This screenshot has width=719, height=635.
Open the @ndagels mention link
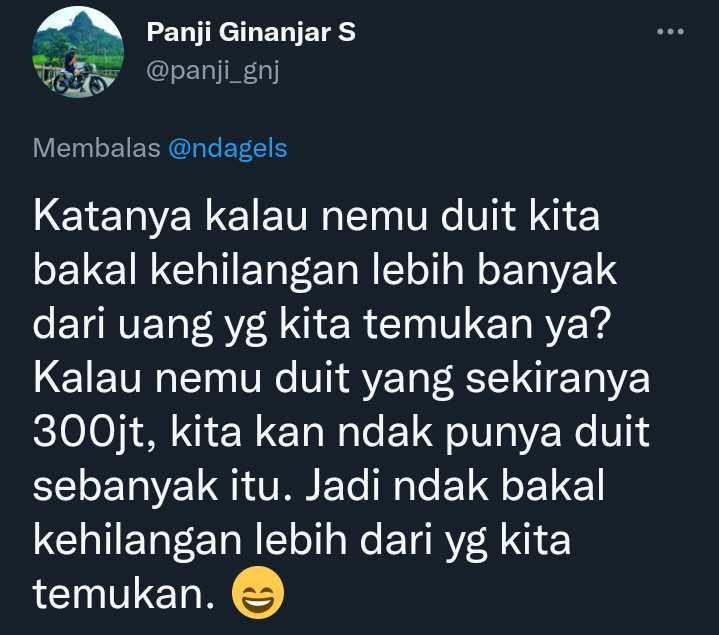click(x=228, y=149)
